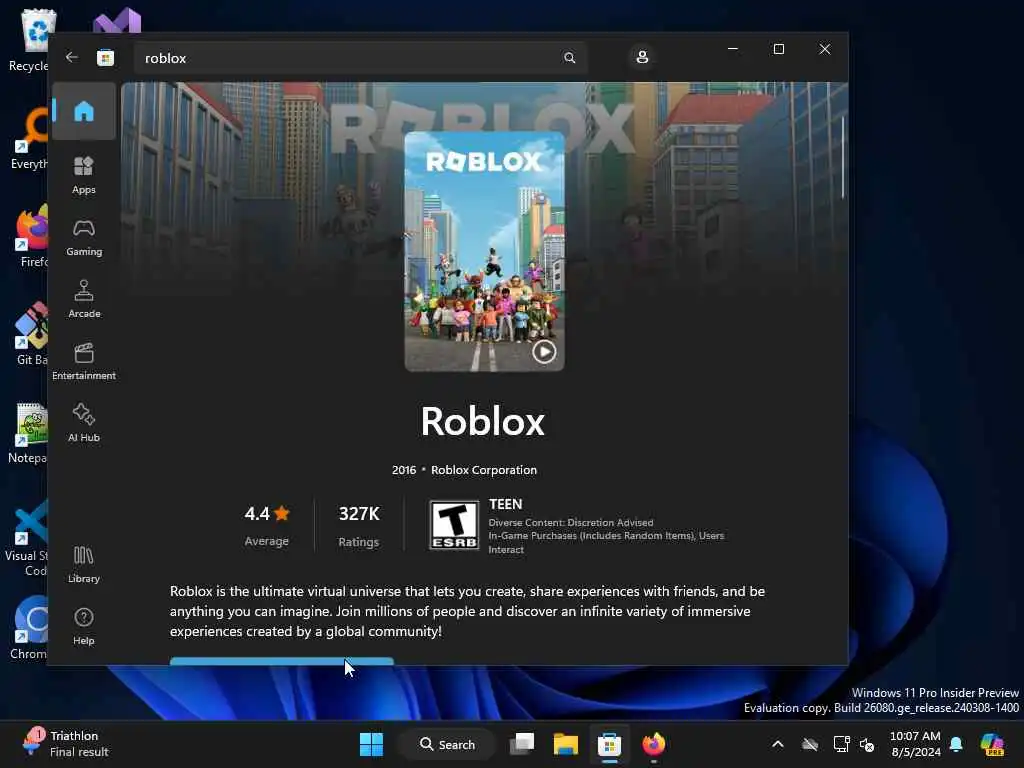Select the Notepad++ desktop shortcut
The image size is (1024, 768).
point(29,432)
